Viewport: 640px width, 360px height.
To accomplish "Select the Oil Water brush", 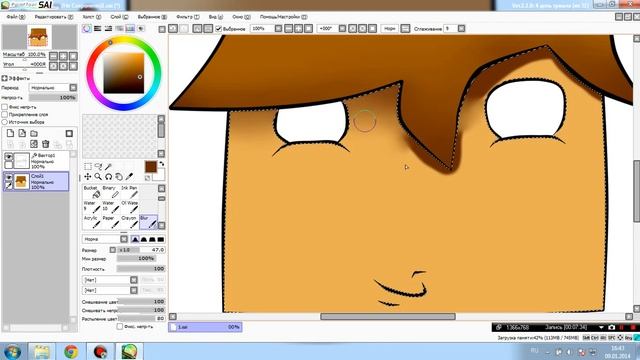I will click(130, 207).
